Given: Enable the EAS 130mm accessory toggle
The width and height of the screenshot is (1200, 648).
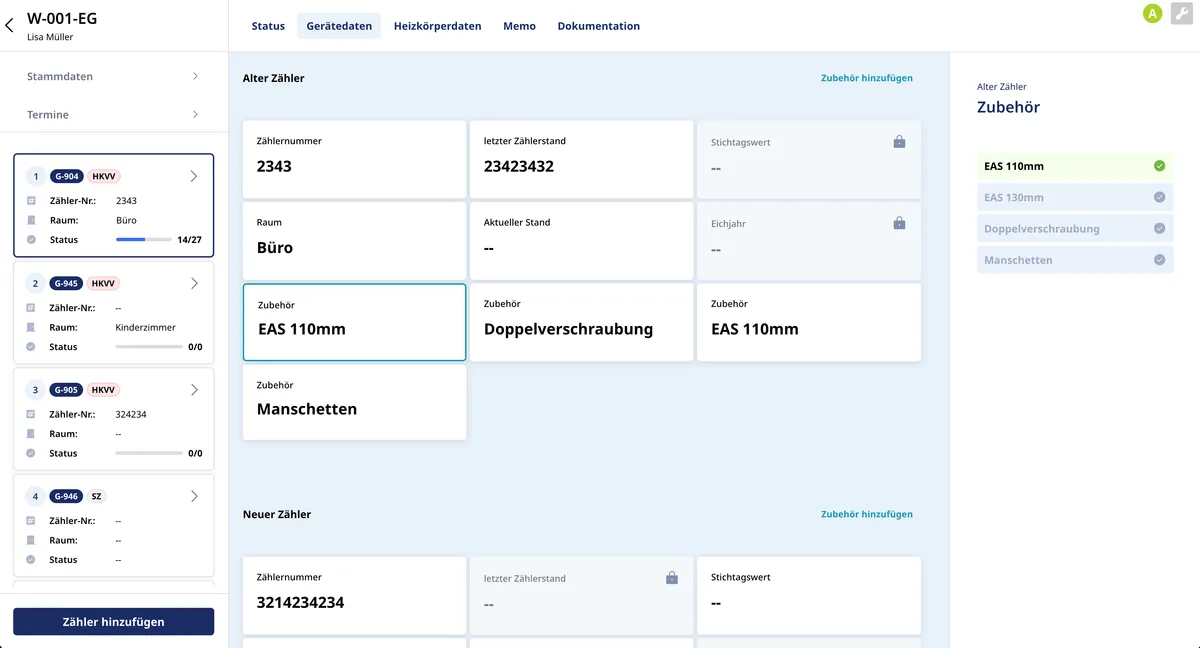Looking at the screenshot, I should (1159, 197).
